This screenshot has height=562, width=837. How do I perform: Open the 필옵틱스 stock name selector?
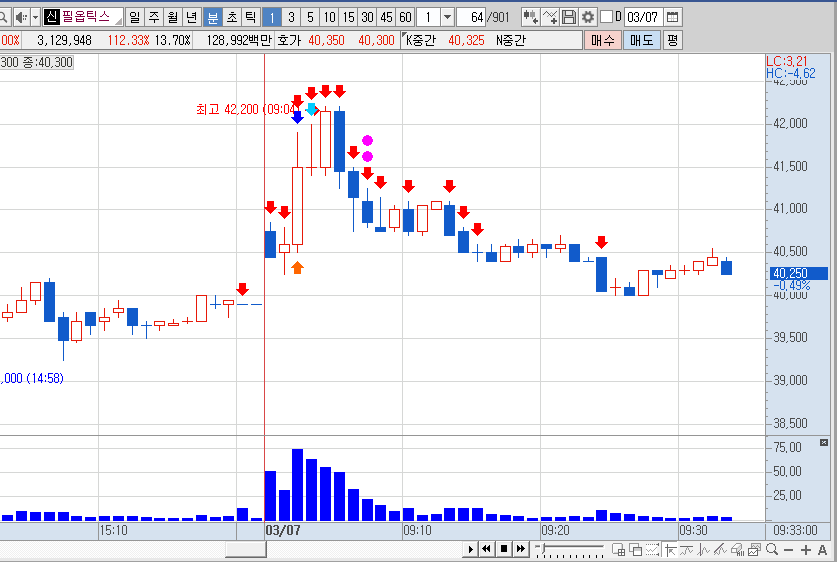point(83,17)
